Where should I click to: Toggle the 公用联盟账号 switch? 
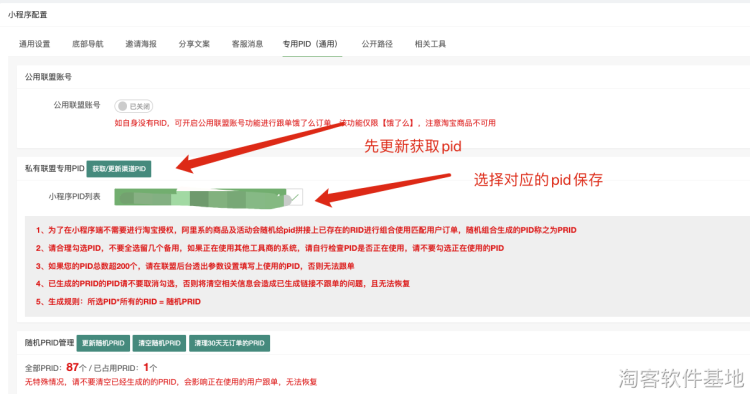point(133,106)
